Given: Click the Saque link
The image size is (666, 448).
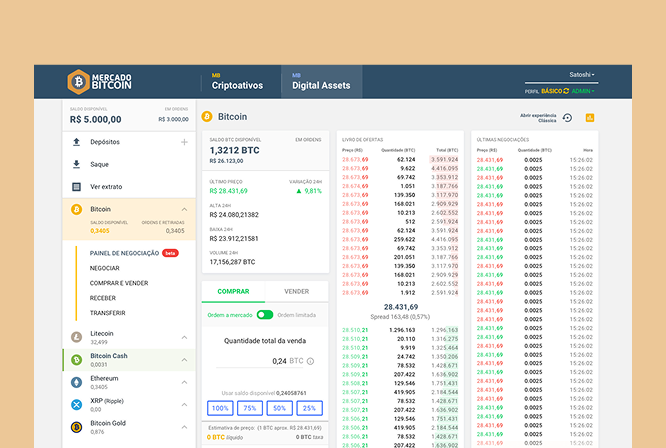Looking at the screenshot, I should [99, 164].
